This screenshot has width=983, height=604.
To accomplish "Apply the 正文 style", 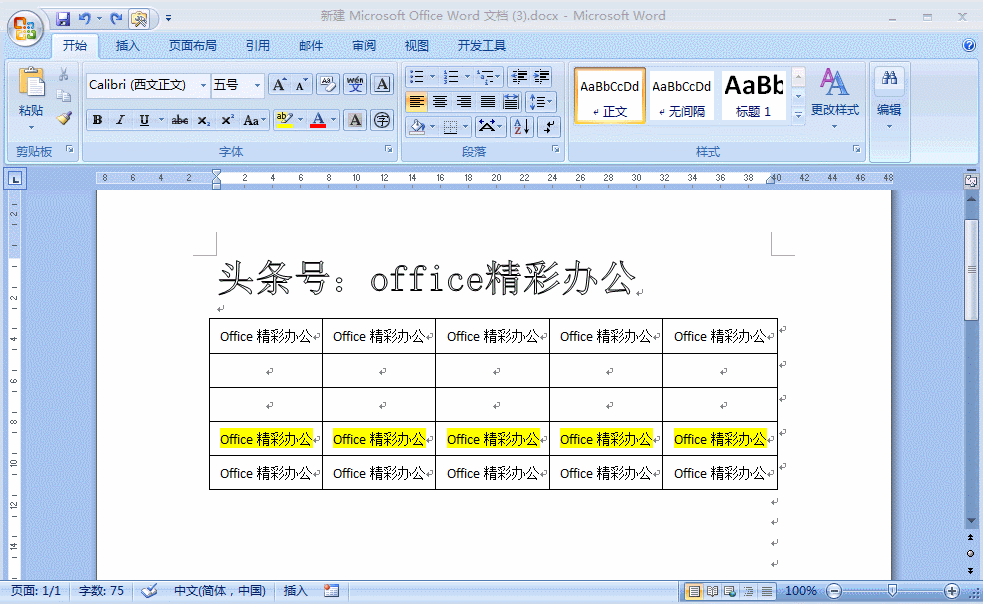I will point(609,96).
